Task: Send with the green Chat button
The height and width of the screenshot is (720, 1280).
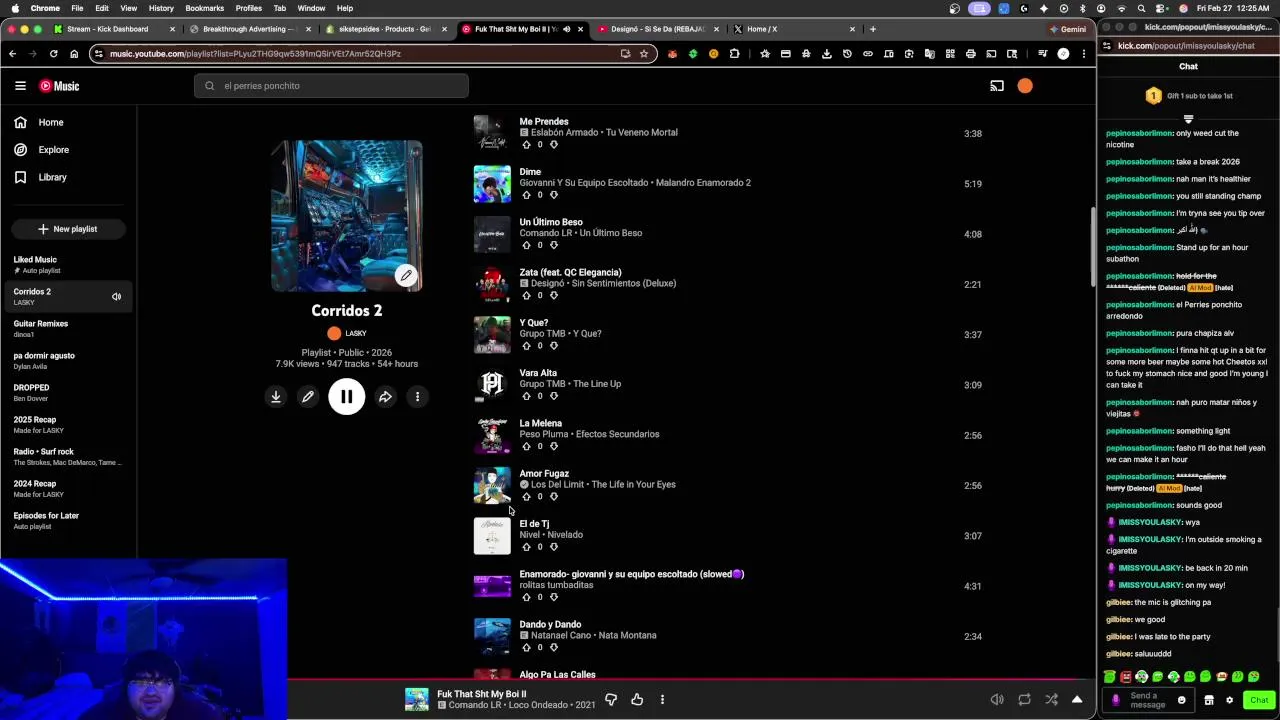Action: pos(1259,700)
